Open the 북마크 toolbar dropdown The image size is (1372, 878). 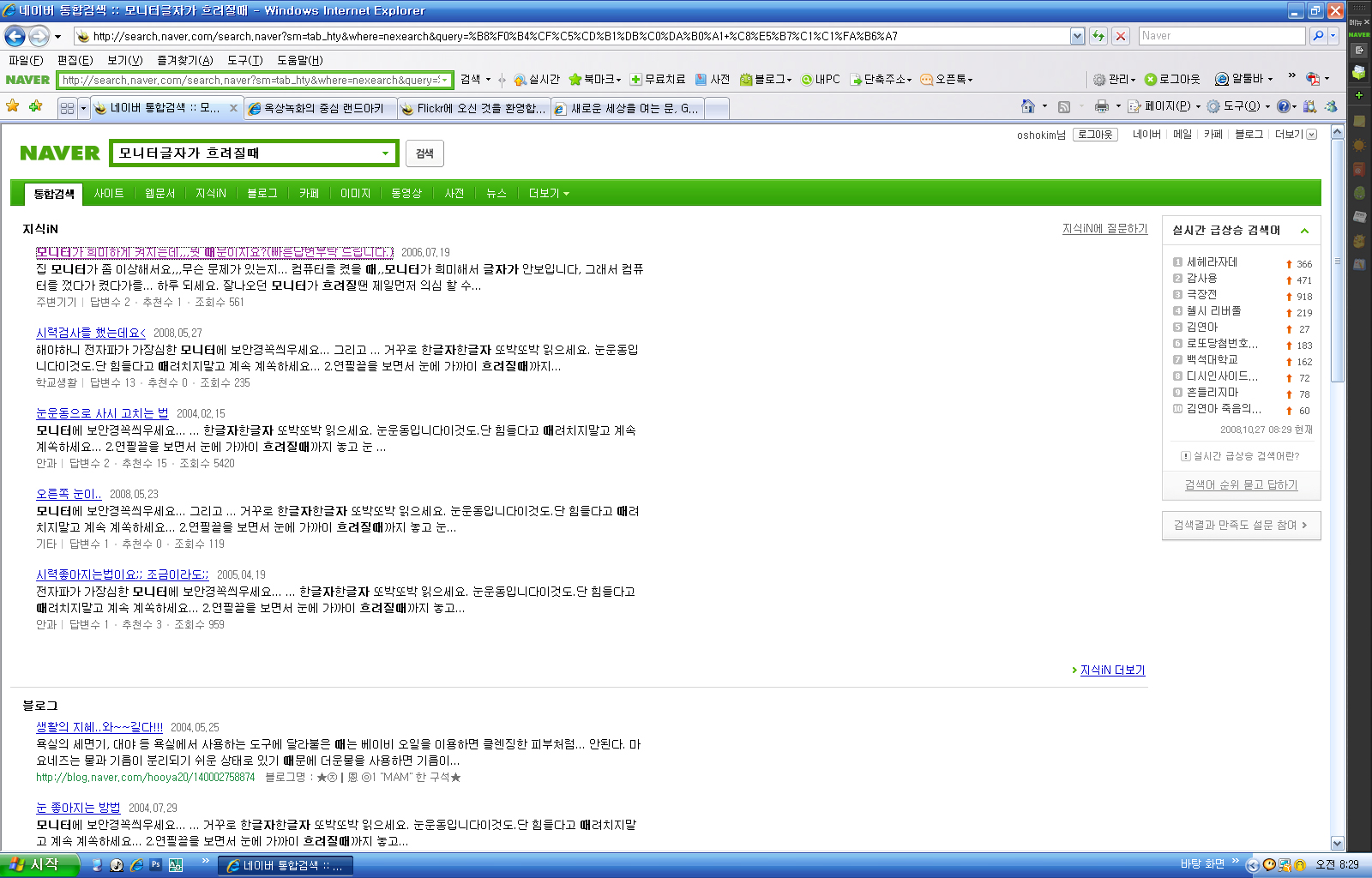(x=595, y=80)
